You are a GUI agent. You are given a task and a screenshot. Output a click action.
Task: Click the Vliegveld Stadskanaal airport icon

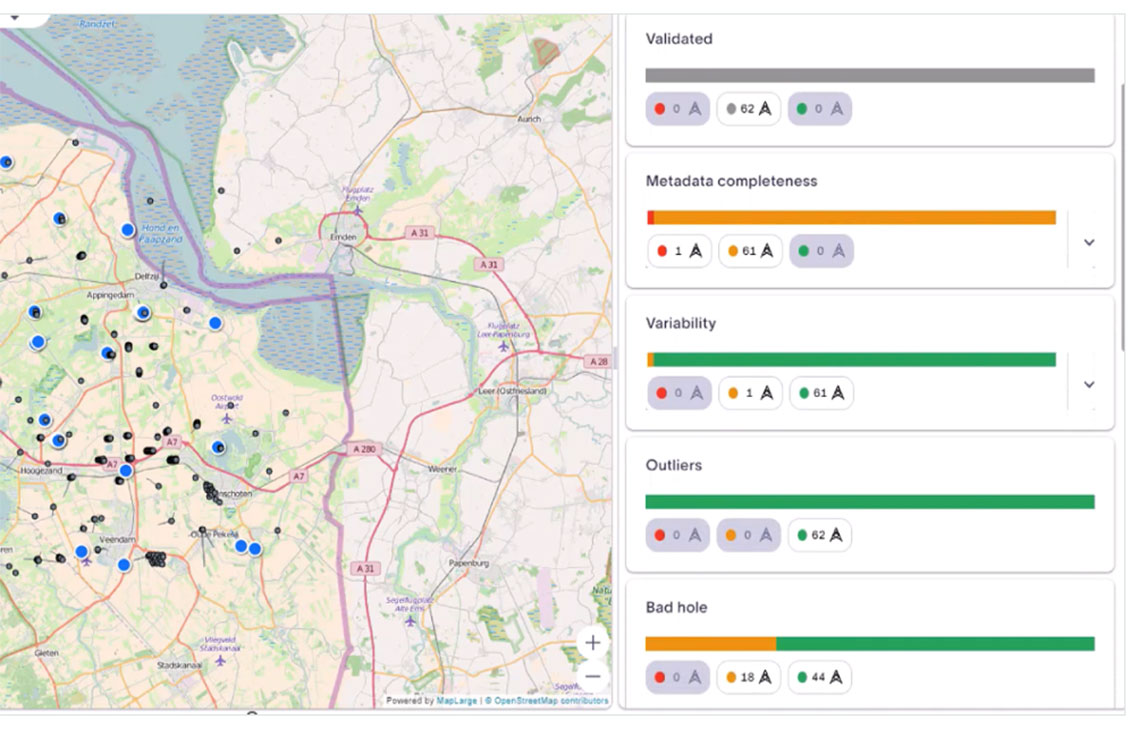click(220, 660)
